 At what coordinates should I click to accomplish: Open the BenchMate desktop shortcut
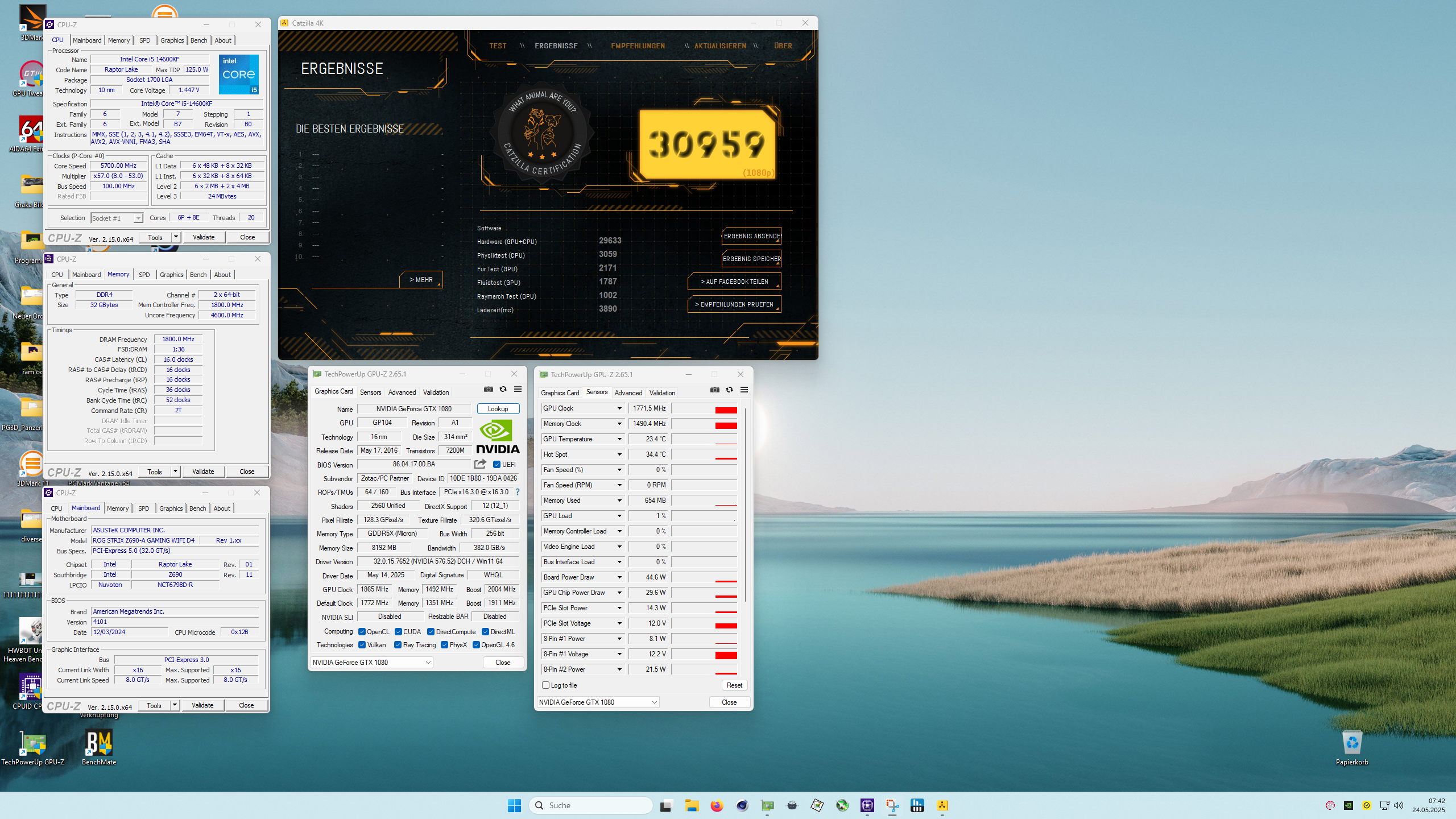[99, 748]
